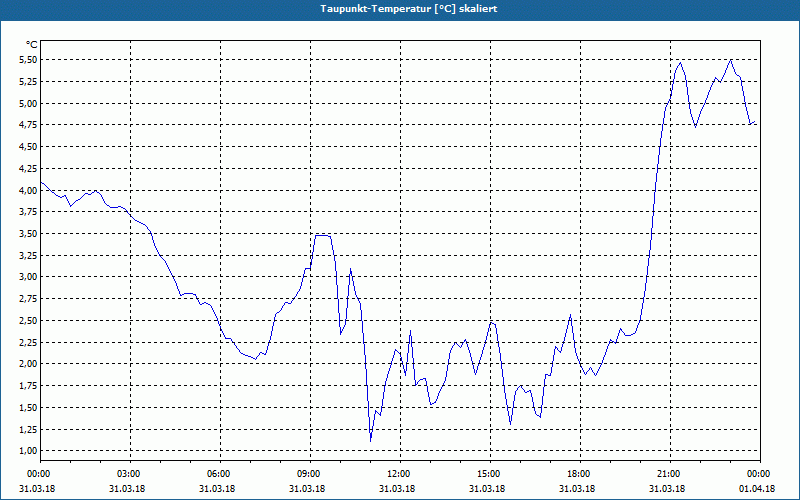Click the 31.03.18 date under 12:00
Screen dimensions: 800x500
[x=397, y=488]
